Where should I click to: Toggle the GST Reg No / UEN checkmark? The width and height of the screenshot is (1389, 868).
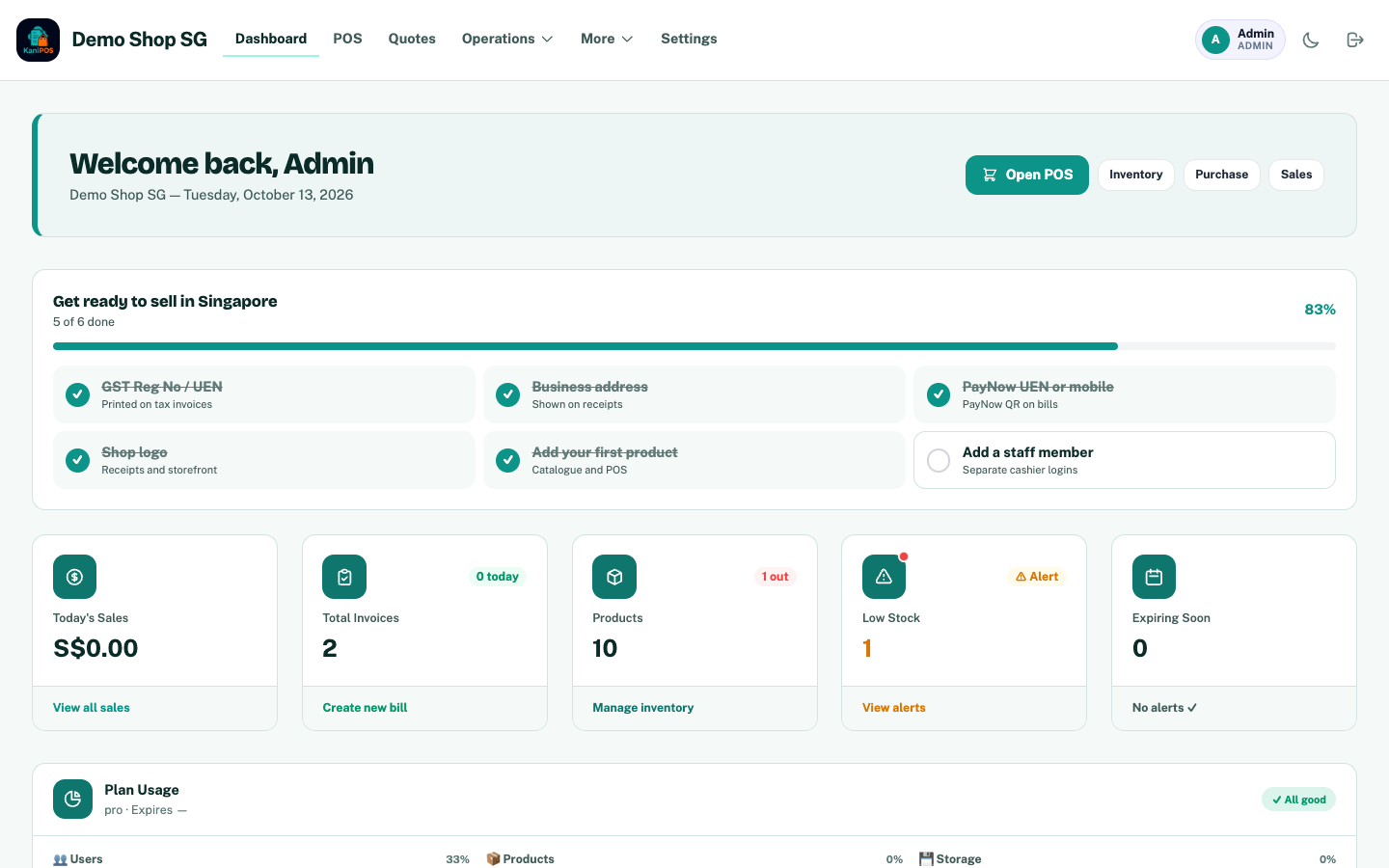77,394
